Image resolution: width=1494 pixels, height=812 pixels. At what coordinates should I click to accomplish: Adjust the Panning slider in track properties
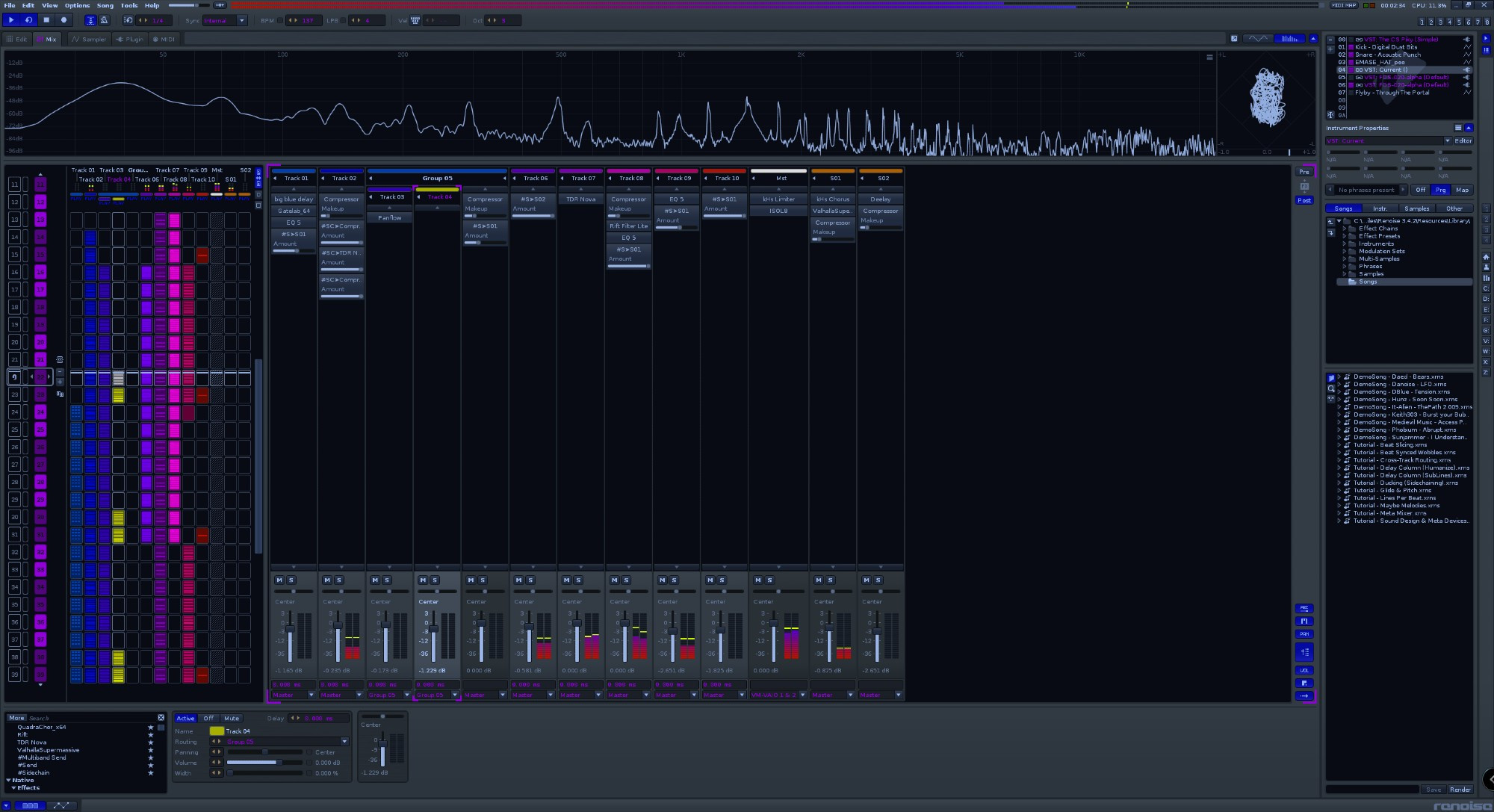265,752
